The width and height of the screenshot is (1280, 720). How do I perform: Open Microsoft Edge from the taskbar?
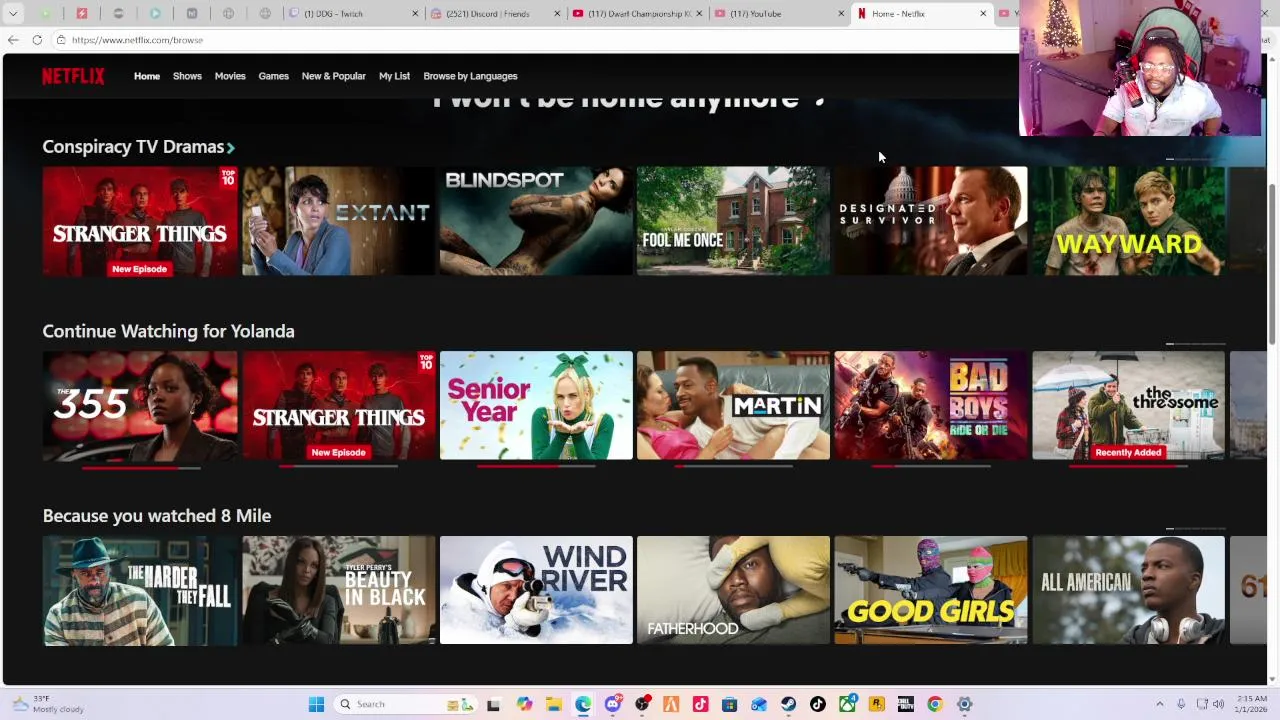click(x=583, y=704)
